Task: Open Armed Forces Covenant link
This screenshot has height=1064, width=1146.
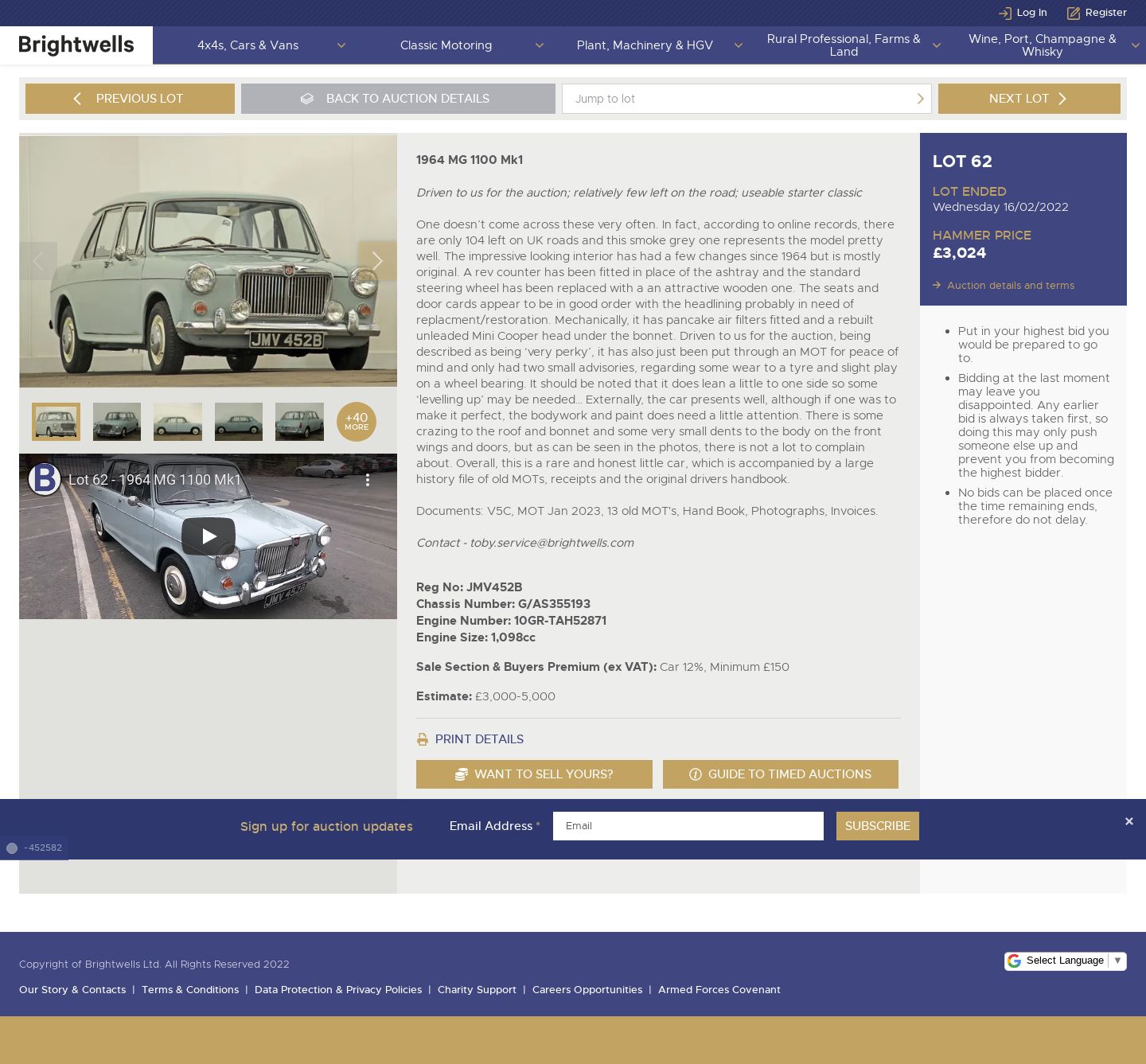Action: click(x=719, y=990)
